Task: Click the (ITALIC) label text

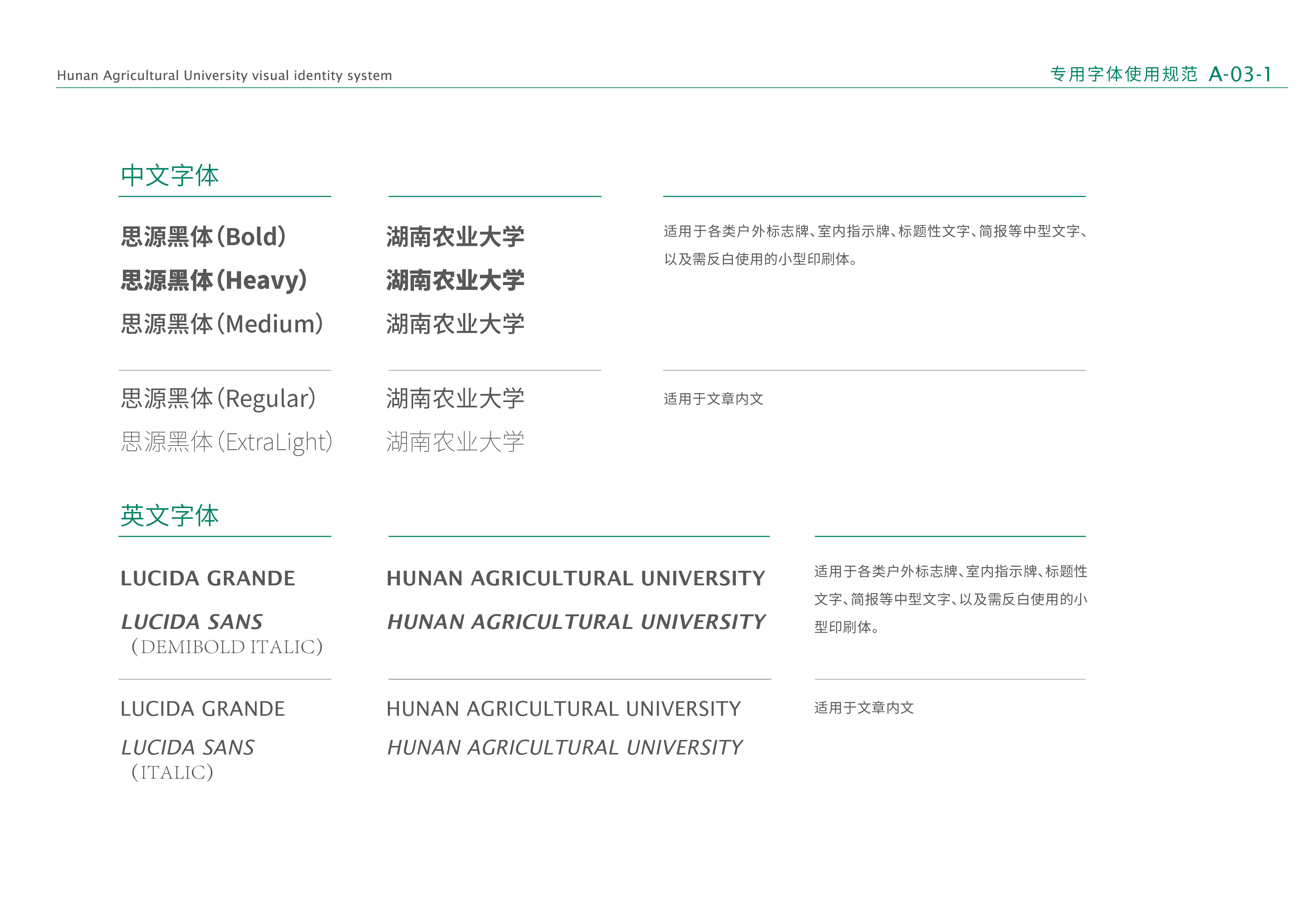Action: (x=173, y=773)
